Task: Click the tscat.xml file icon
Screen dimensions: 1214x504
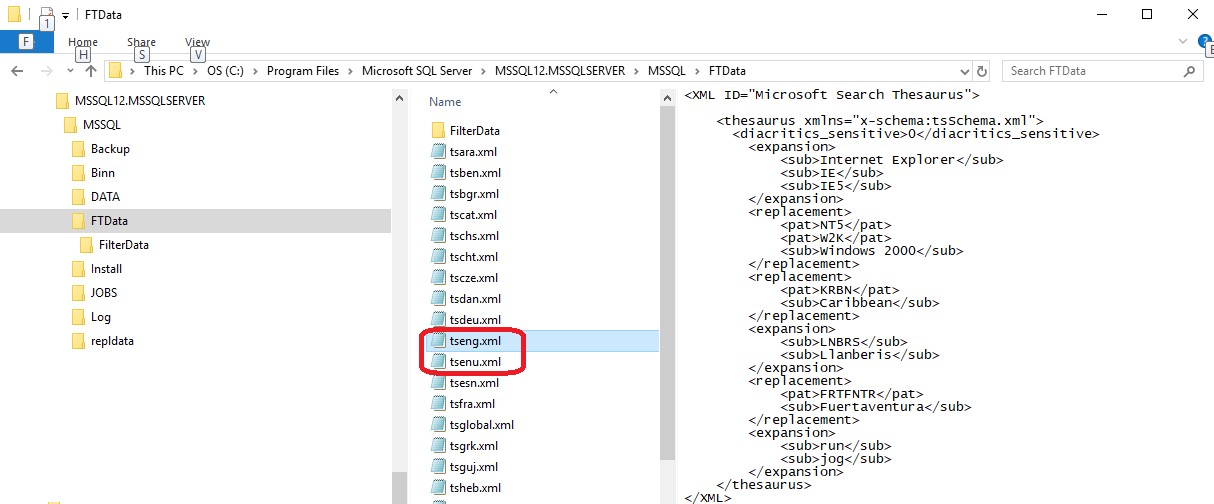Action: 438,215
